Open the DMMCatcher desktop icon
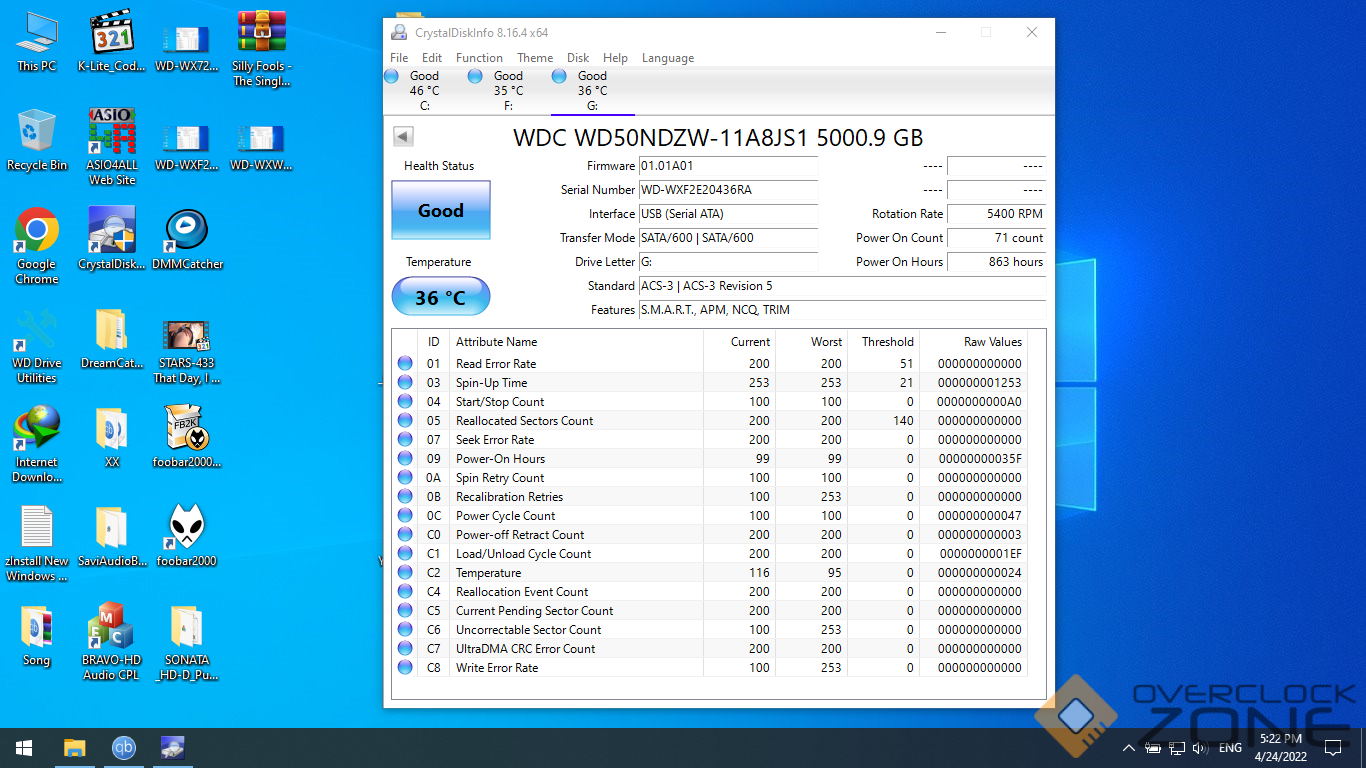The width and height of the screenshot is (1366, 768). click(187, 231)
